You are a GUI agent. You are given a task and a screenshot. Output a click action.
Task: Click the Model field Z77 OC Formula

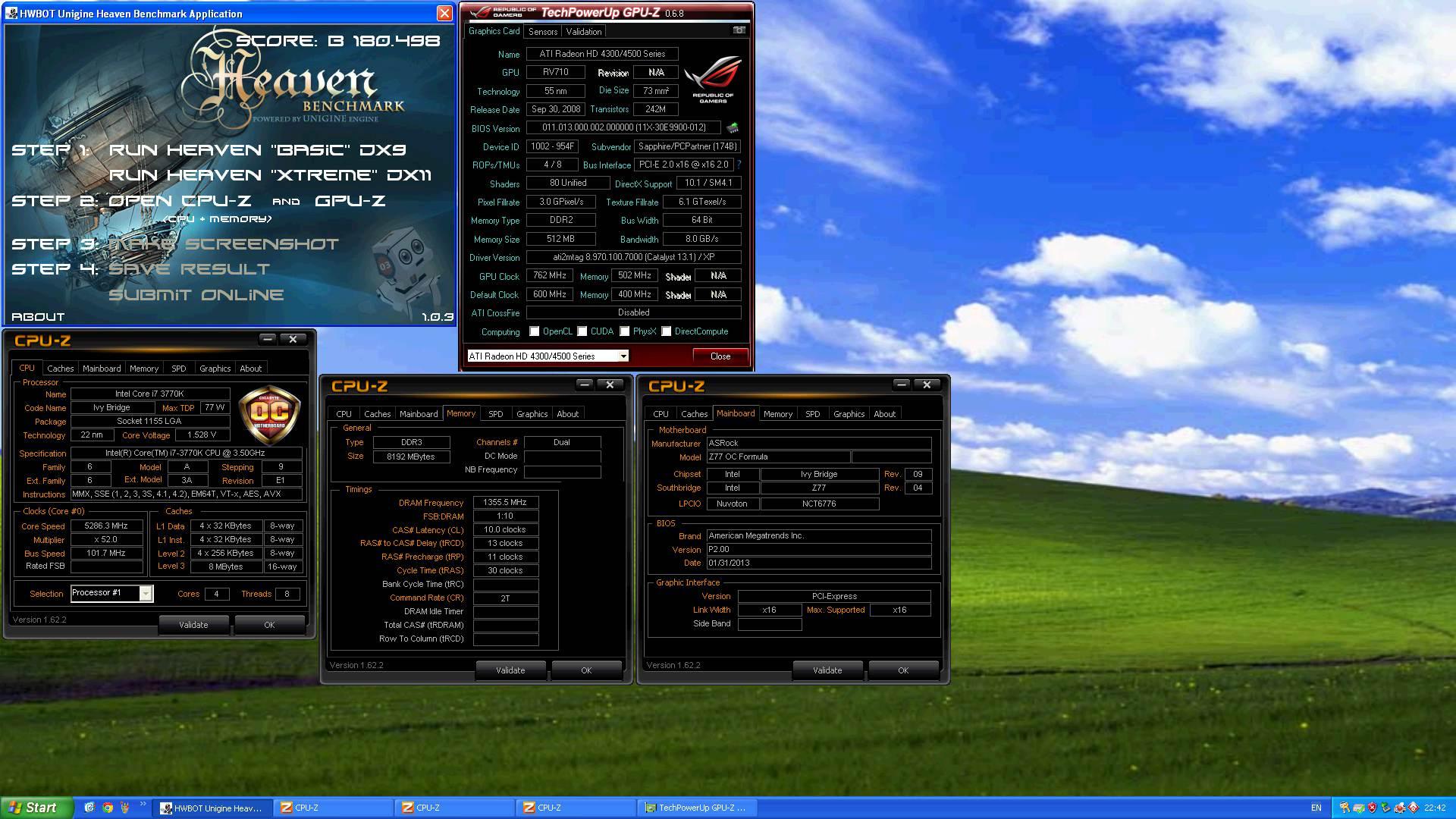[778, 457]
